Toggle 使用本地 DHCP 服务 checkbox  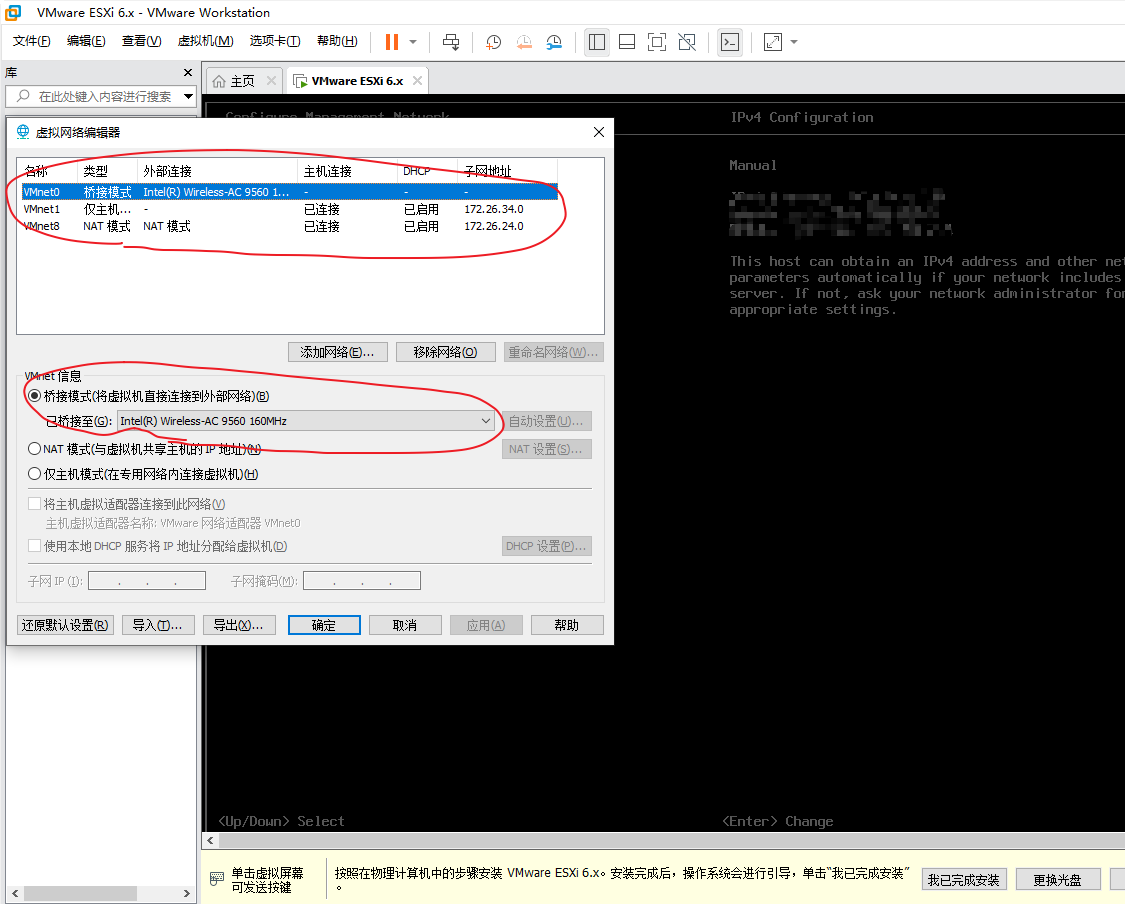34,545
